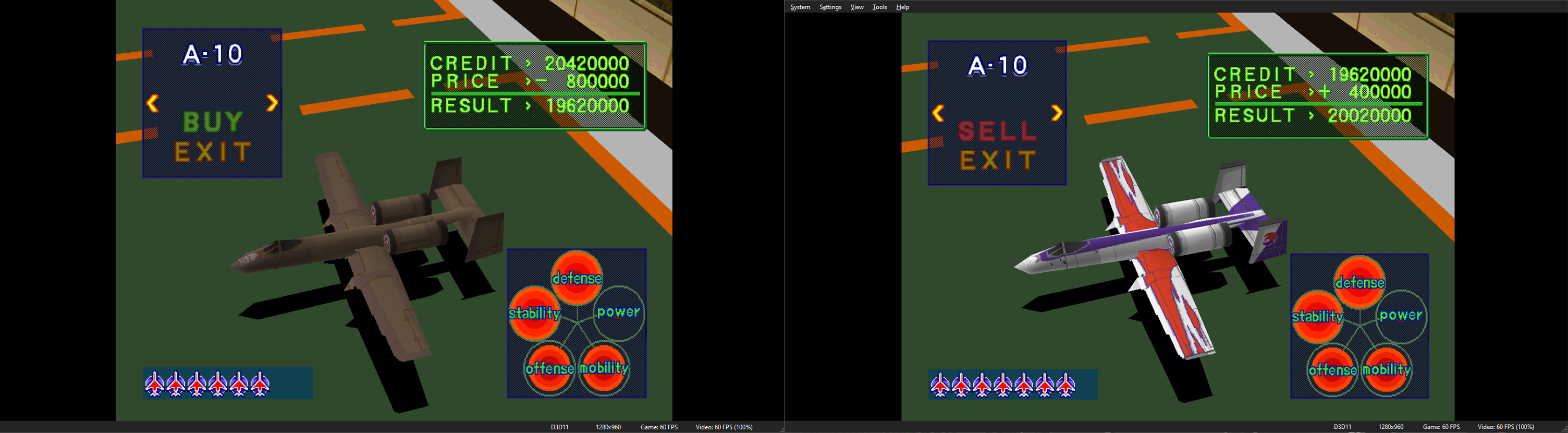
Task: Click the rightmost jet stock icon in SELL window
Action: tap(1066, 385)
